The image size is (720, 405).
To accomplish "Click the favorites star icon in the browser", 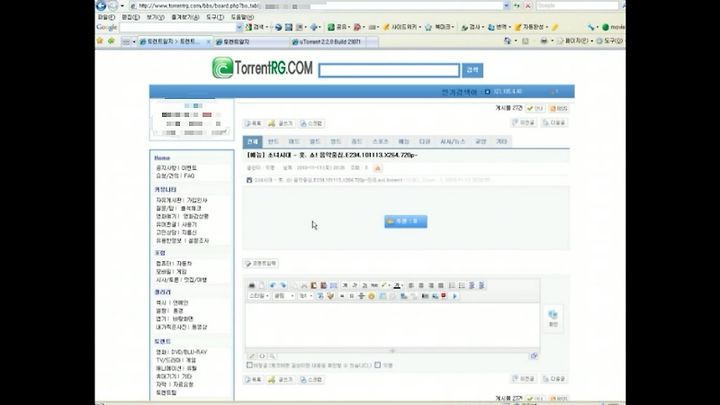I will coord(100,41).
